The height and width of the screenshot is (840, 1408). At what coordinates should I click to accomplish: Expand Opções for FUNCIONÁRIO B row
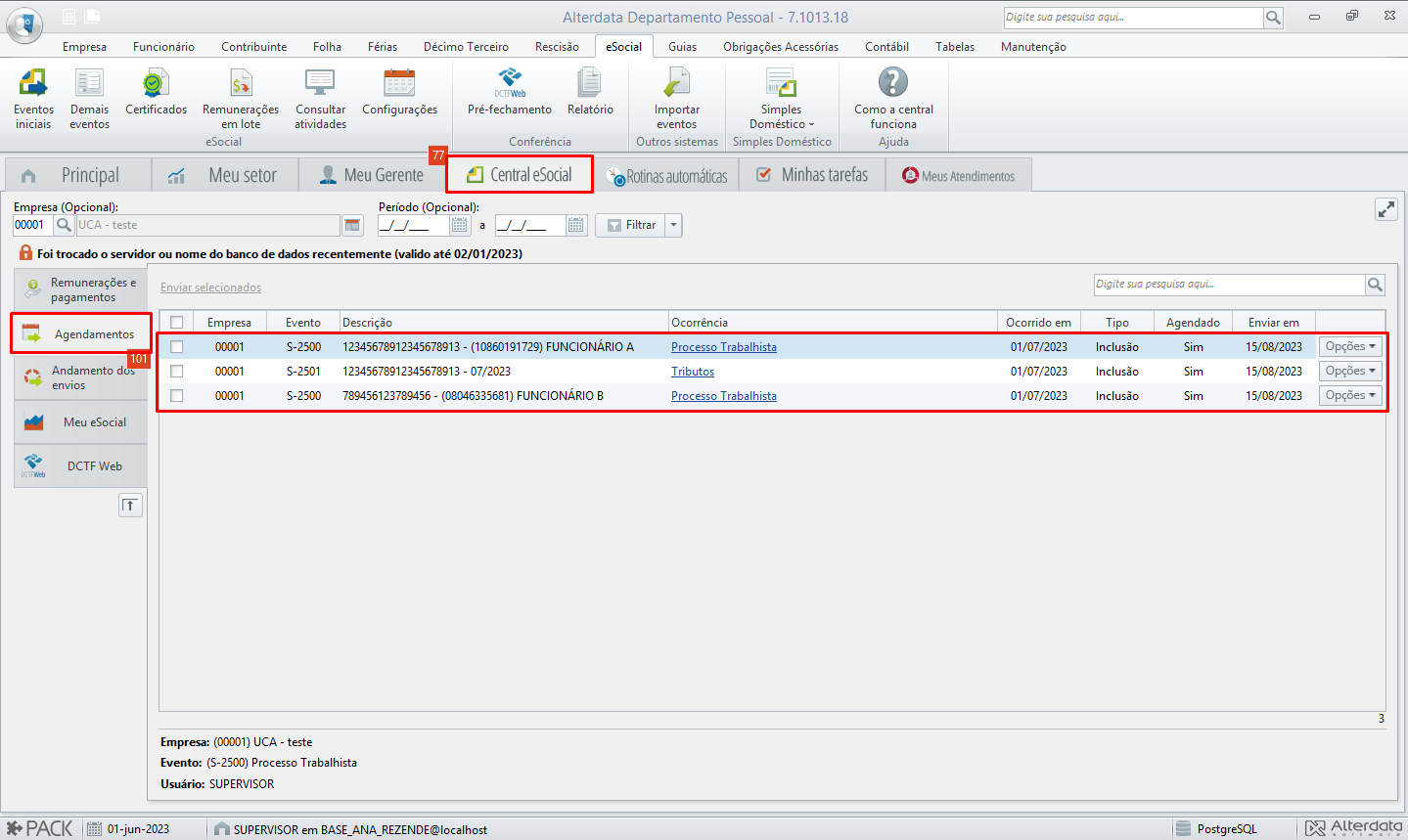1350,395
